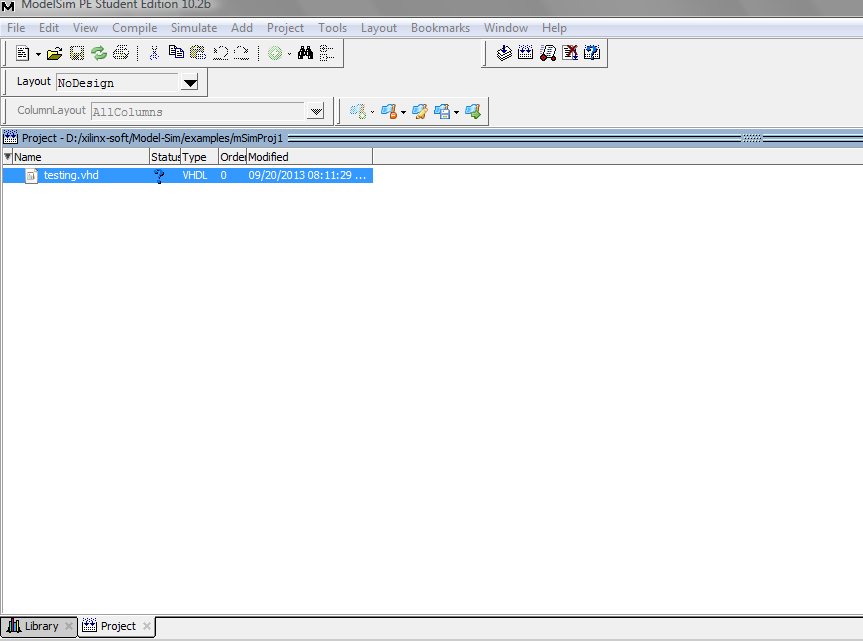Click the New file toolbar icon
Viewport: 863px width, 641px height.
(23, 53)
